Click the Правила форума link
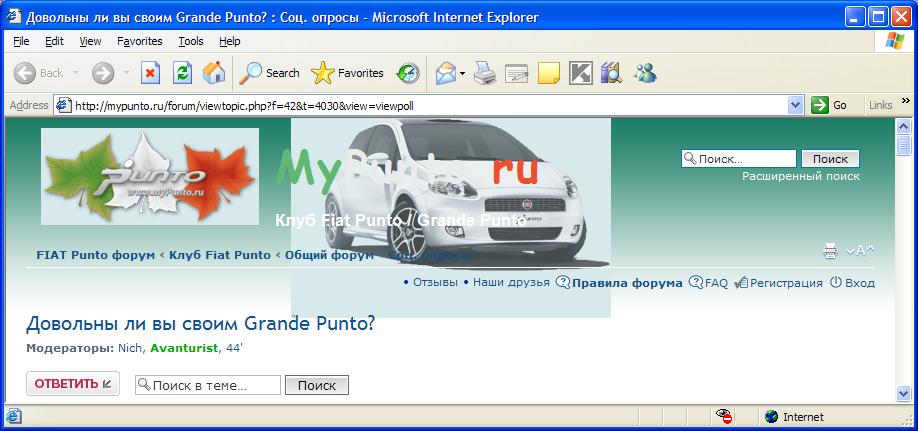The image size is (918, 431). [626, 283]
